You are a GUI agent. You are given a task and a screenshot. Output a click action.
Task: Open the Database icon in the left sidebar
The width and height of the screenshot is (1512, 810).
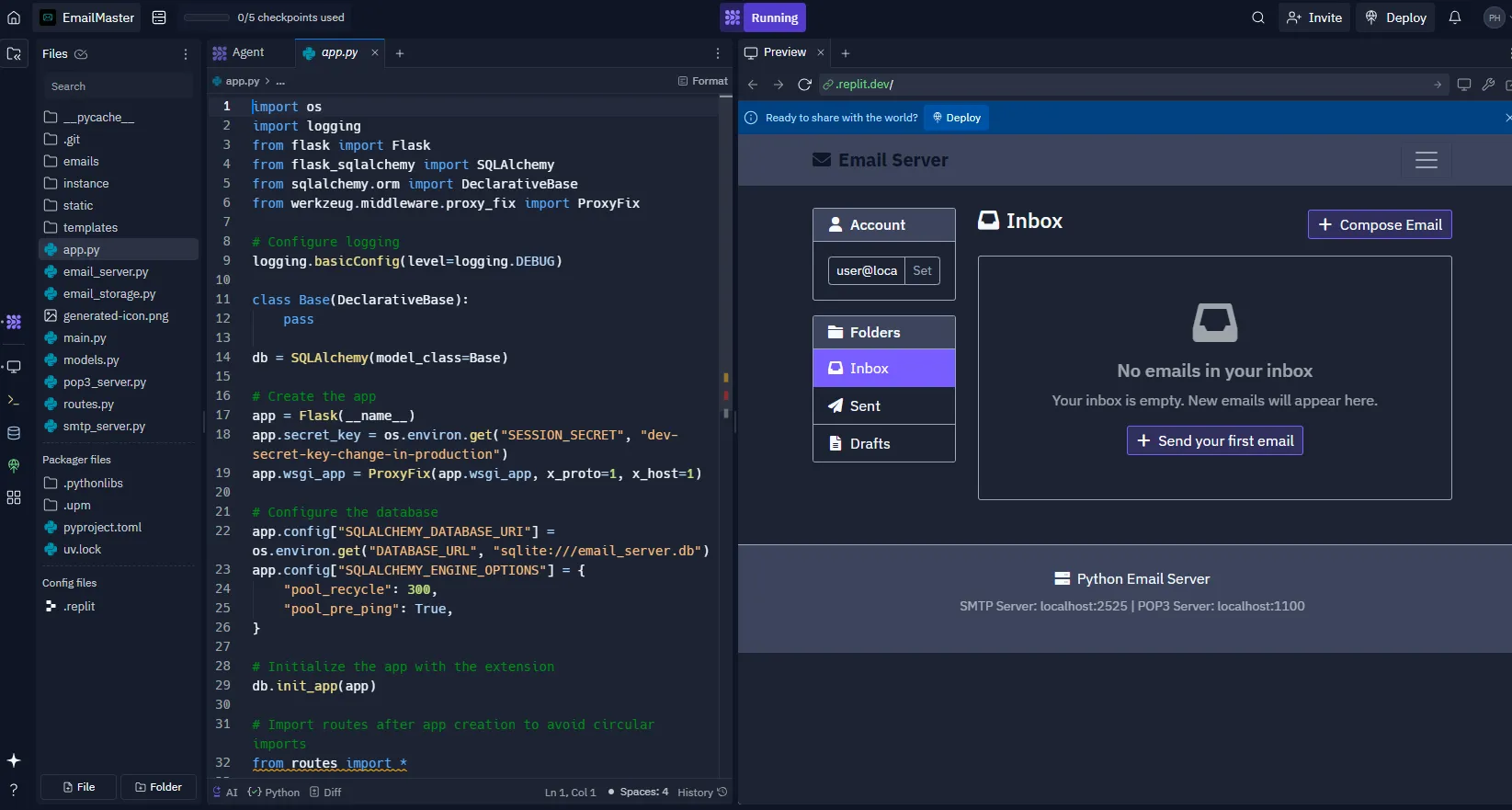tap(14, 433)
